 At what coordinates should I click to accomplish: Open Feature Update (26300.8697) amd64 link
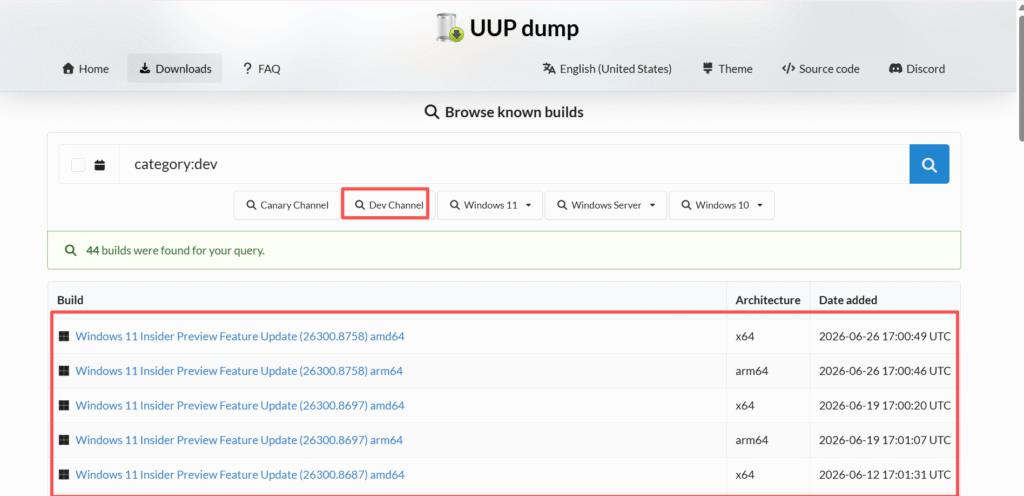(240, 405)
